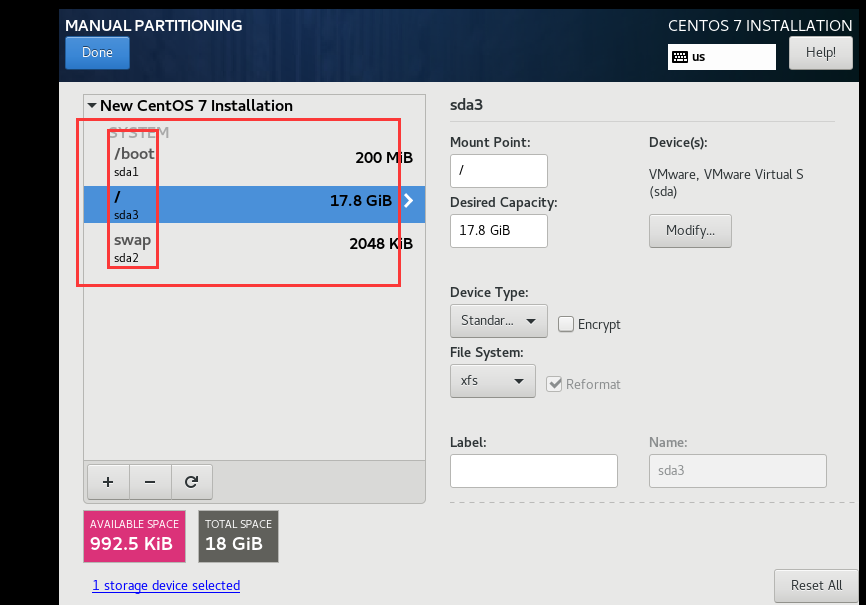Click into the Label text field
Viewport: 866px width, 605px height.
coord(534,471)
